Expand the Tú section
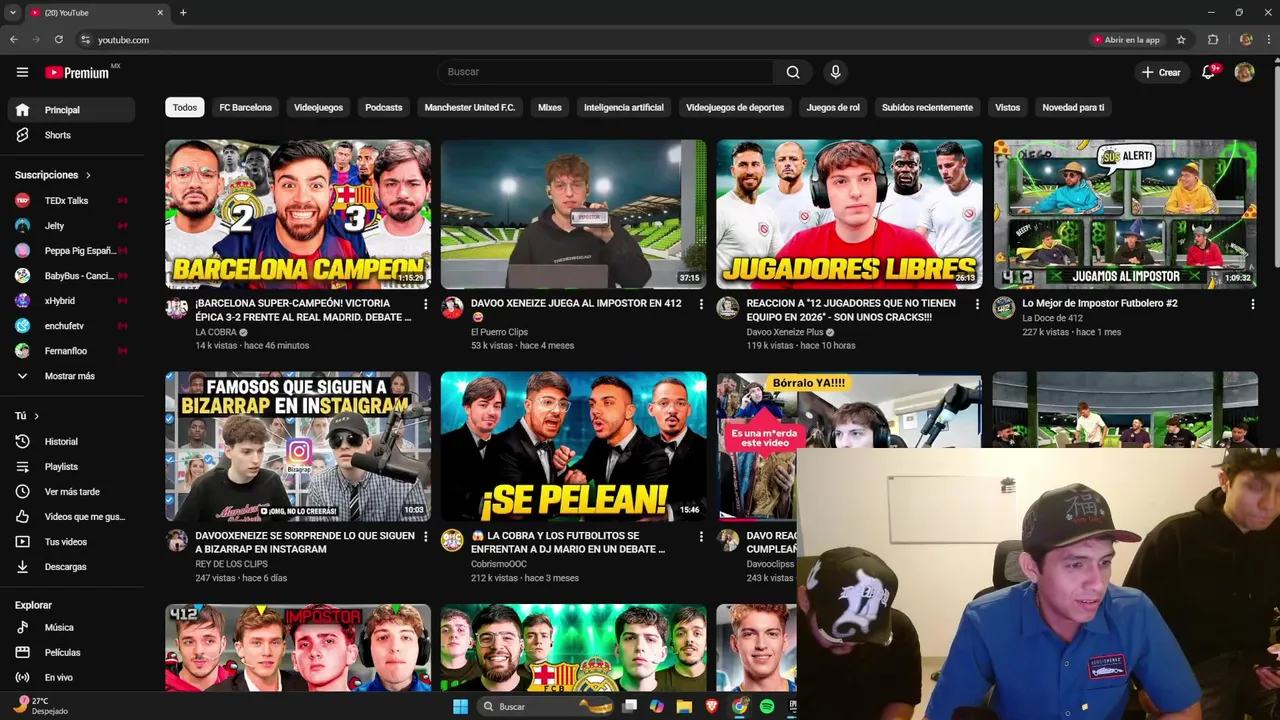The height and width of the screenshot is (720, 1280). pos(27,415)
